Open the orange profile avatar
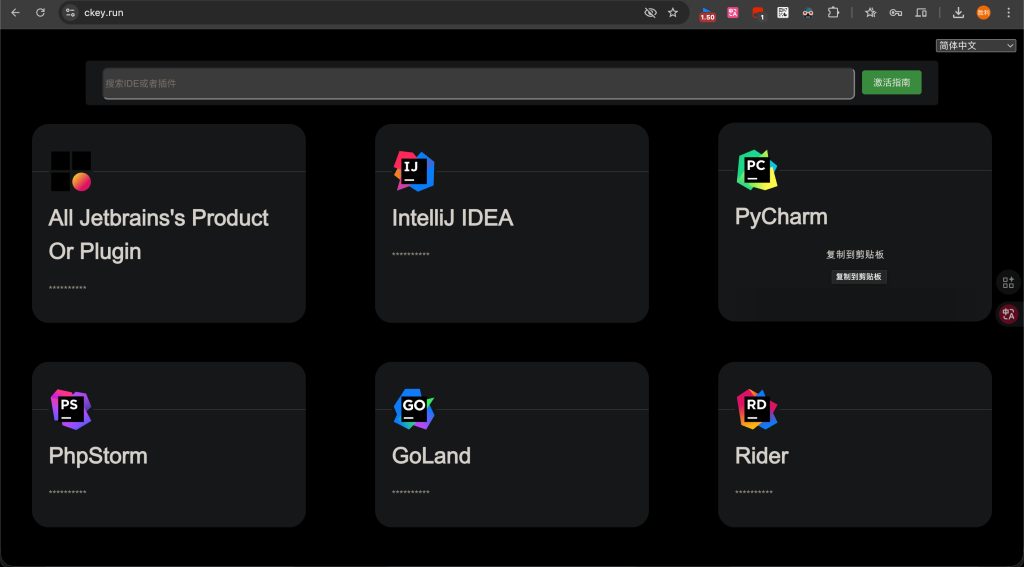This screenshot has height=567, width=1024. [x=984, y=12]
